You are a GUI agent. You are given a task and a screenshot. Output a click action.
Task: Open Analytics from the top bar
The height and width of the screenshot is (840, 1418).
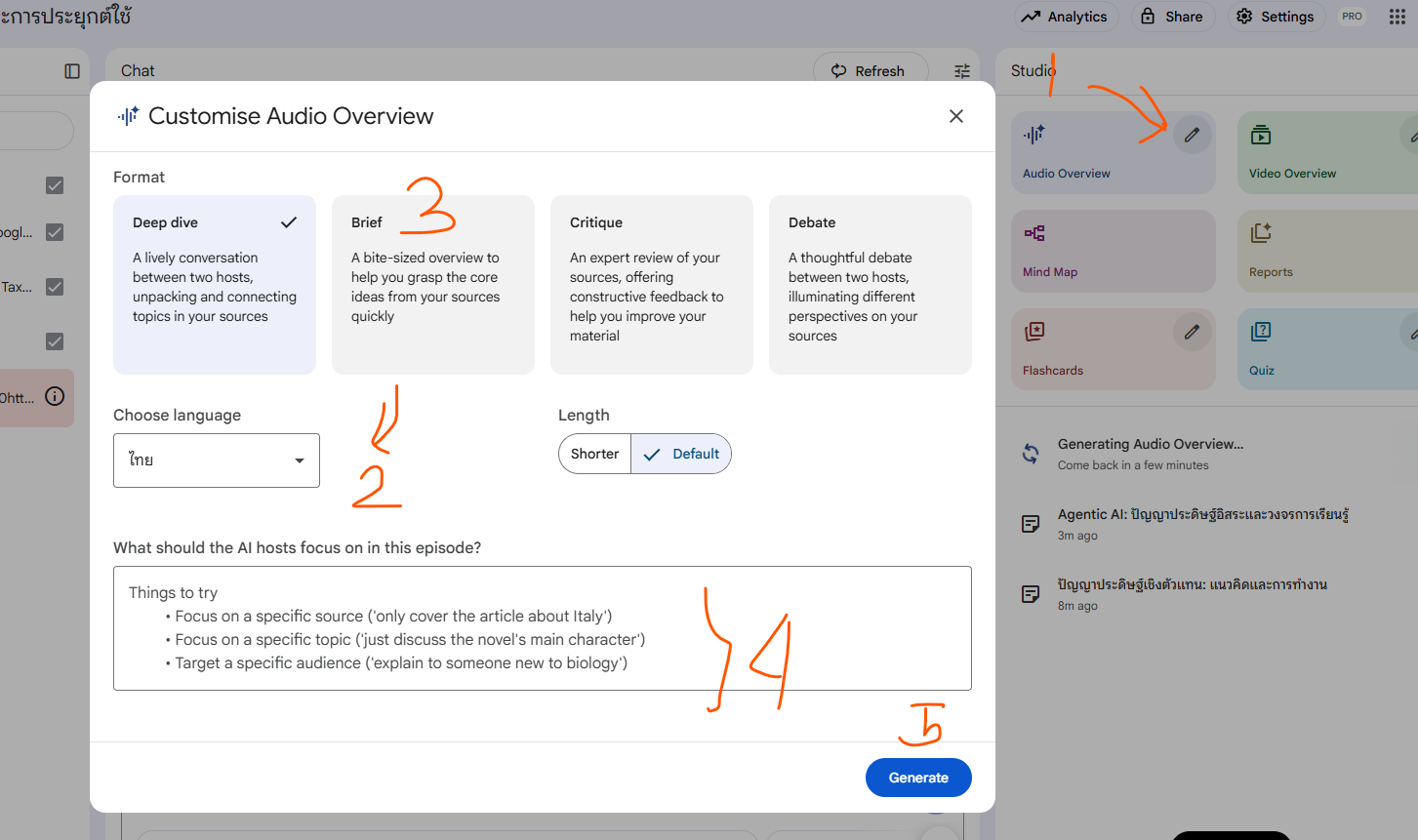[x=1065, y=17]
